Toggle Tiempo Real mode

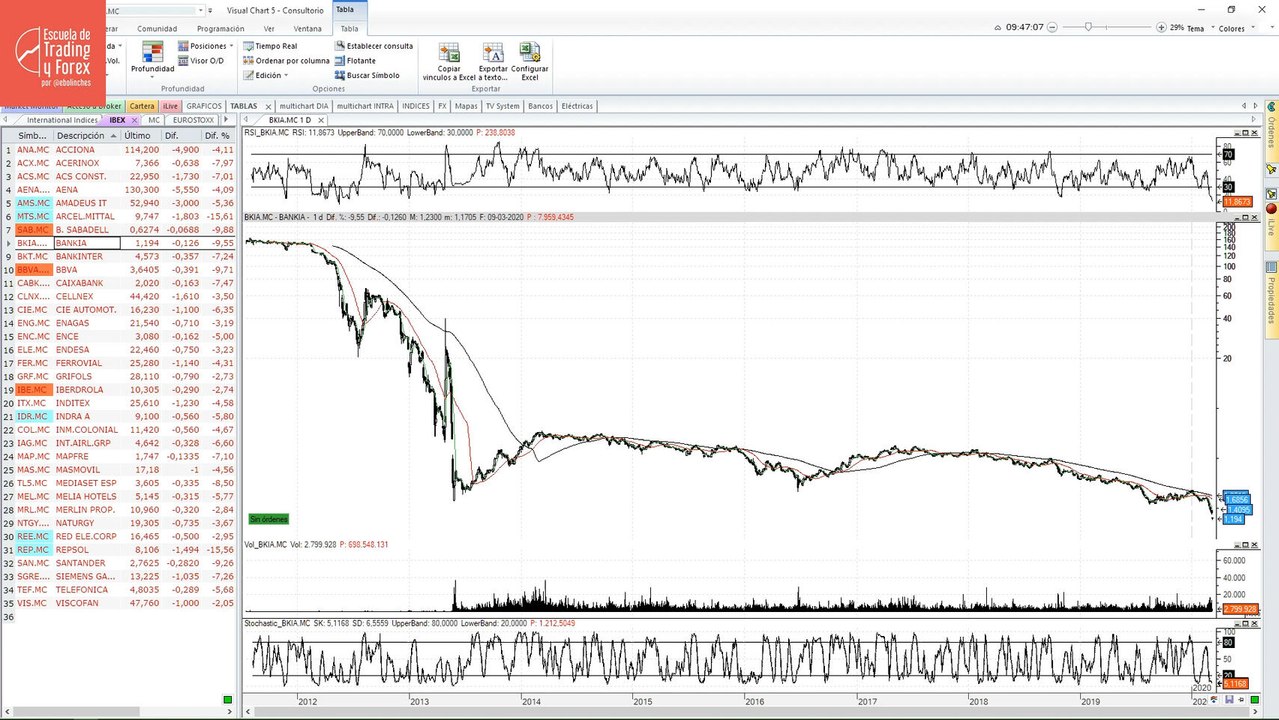tap(270, 46)
